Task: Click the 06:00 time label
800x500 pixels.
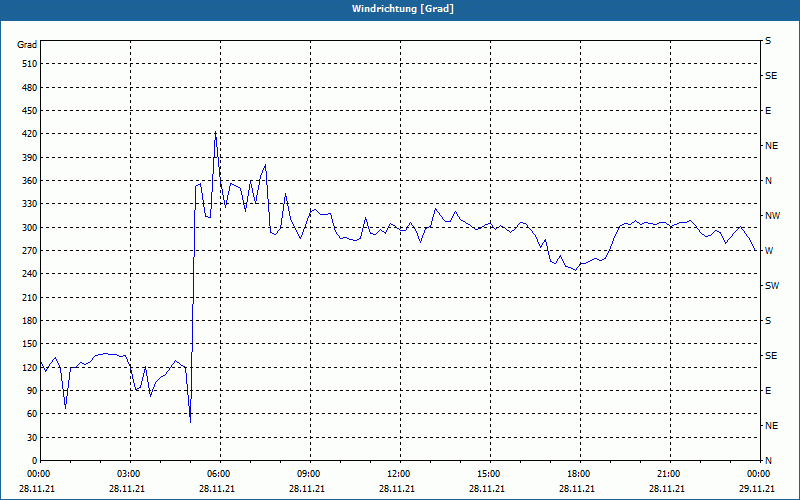Action: pyautogui.click(x=218, y=474)
